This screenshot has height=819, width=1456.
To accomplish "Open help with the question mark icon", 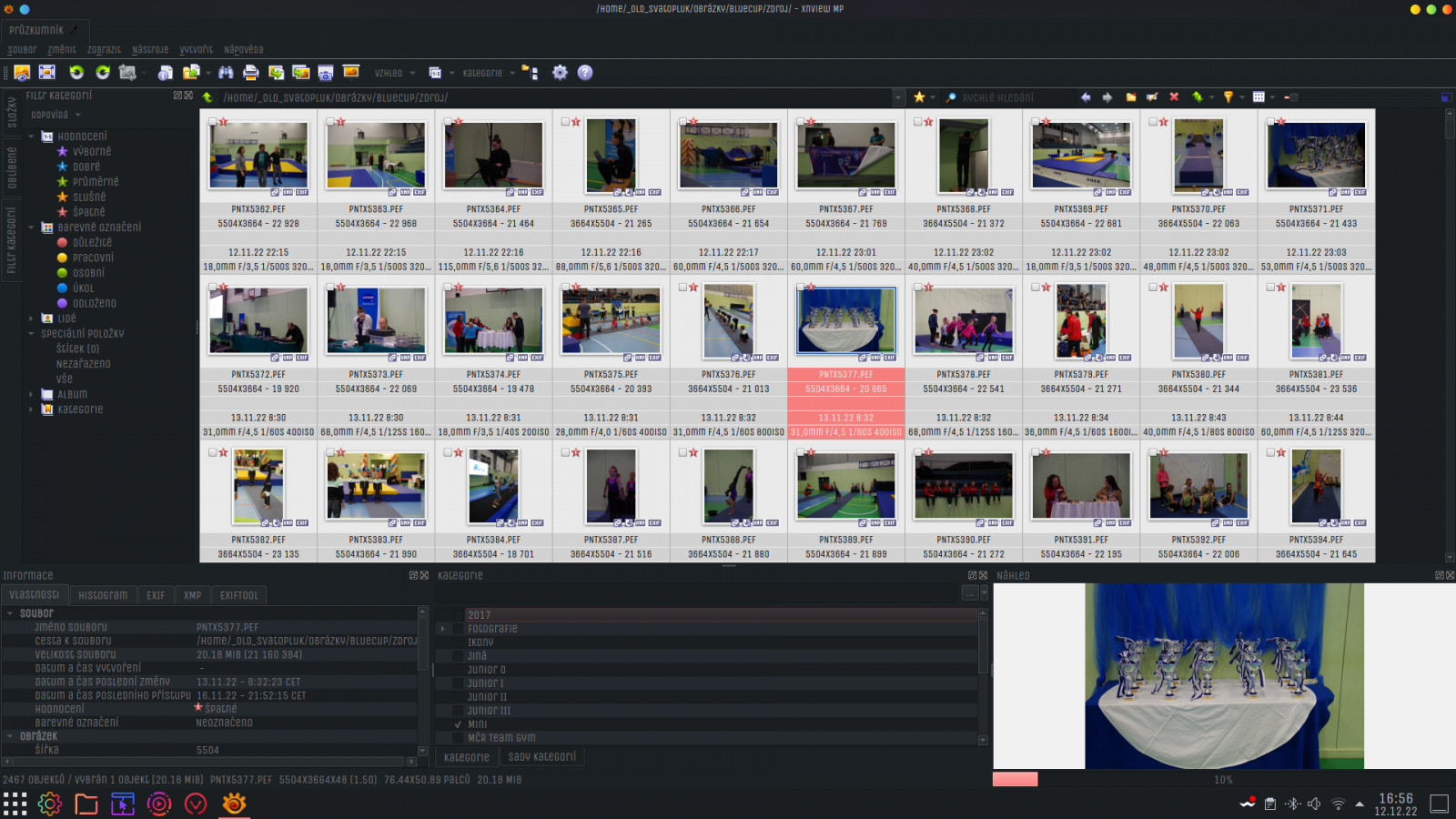I will tap(586, 72).
